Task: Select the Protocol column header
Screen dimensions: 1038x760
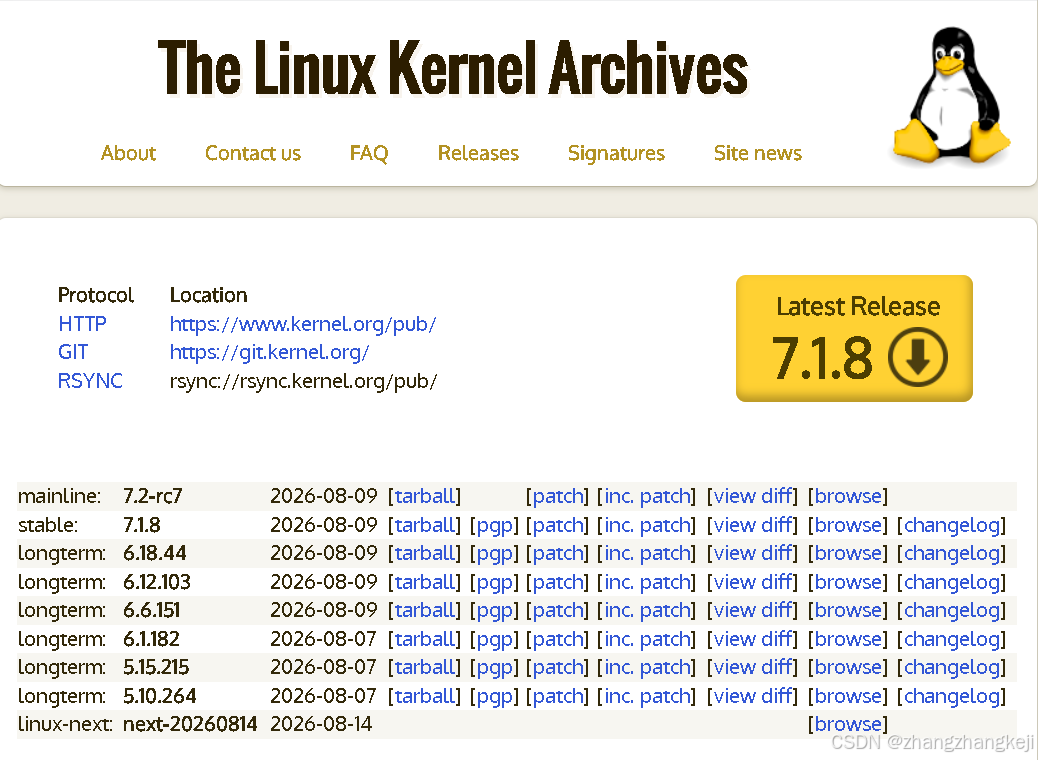Action: (96, 295)
